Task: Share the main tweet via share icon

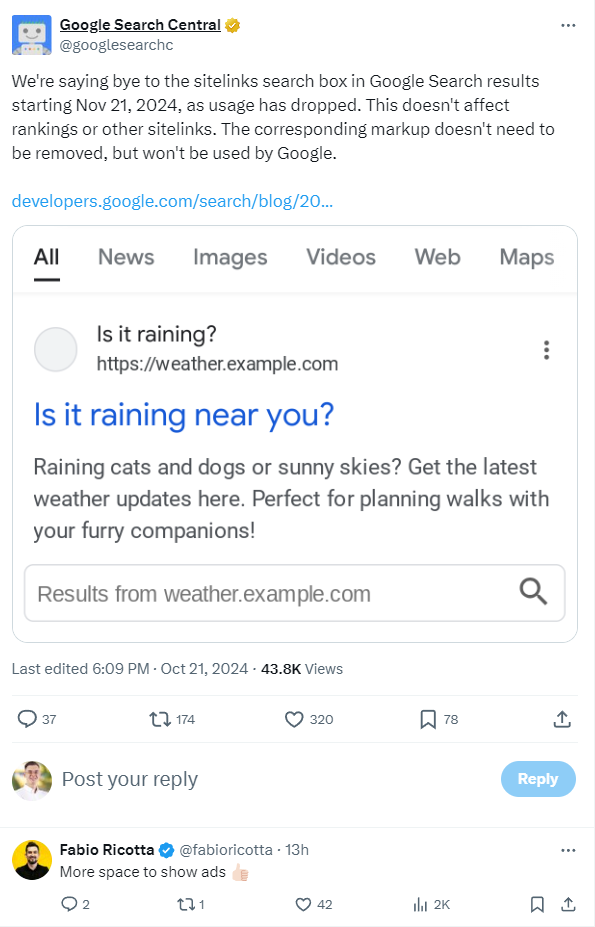Action: [562, 719]
